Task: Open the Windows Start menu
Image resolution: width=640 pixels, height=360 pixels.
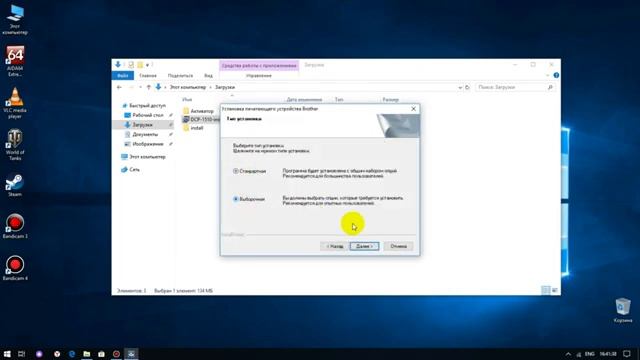Action: point(7,354)
